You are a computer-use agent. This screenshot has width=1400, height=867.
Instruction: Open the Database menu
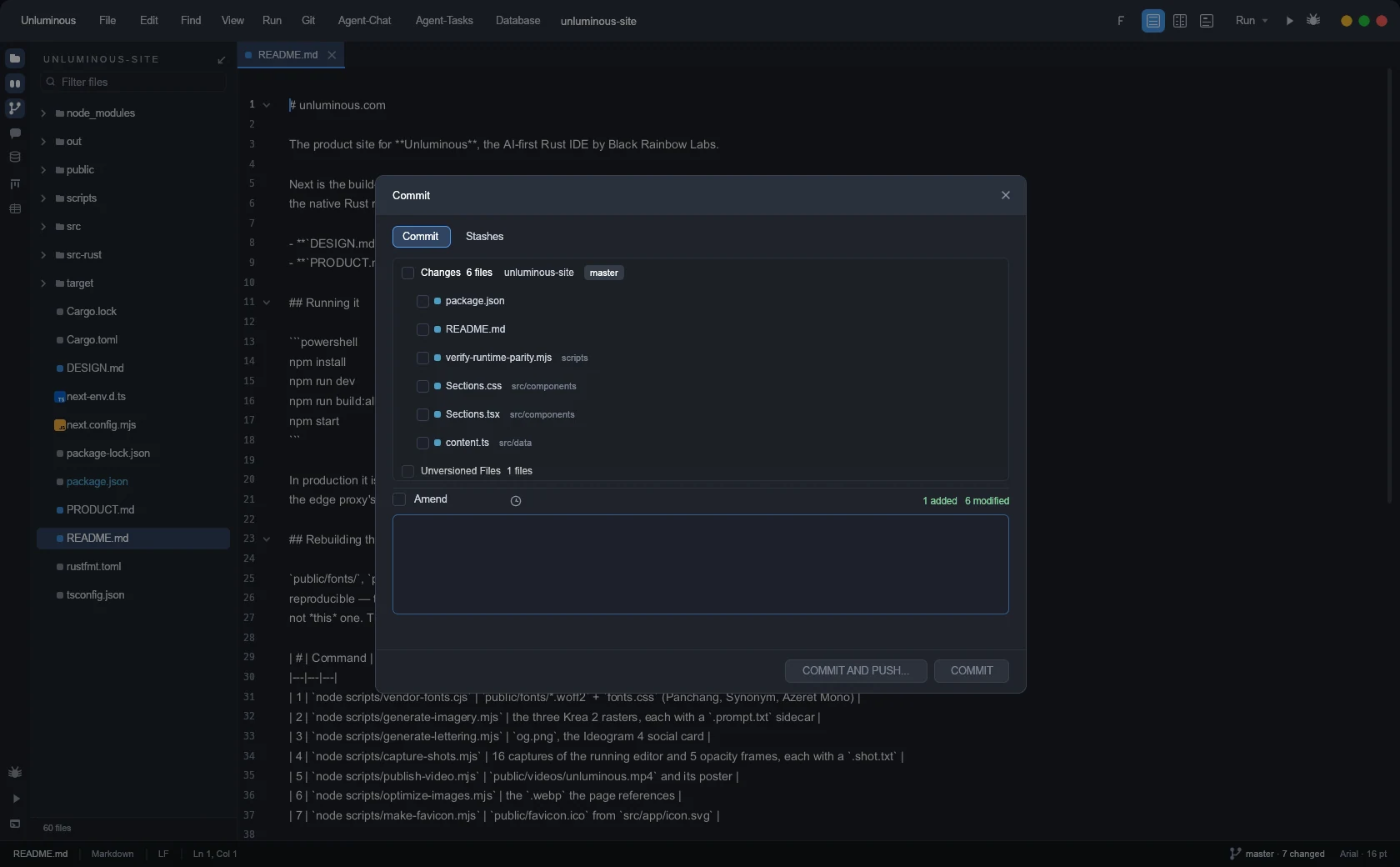point(517,21)
